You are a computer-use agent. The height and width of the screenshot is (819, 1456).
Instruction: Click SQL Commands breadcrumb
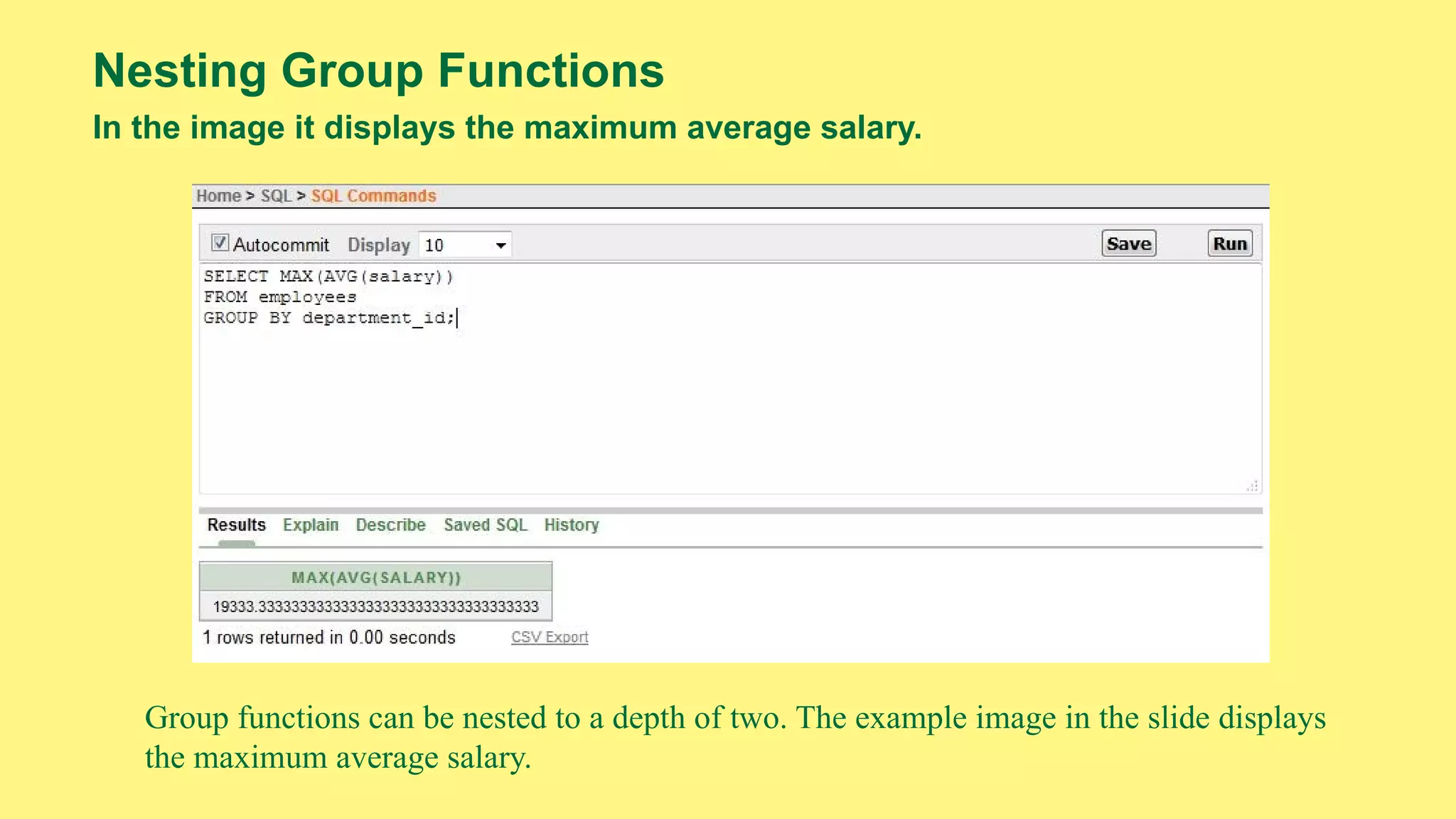pos(373,196)
